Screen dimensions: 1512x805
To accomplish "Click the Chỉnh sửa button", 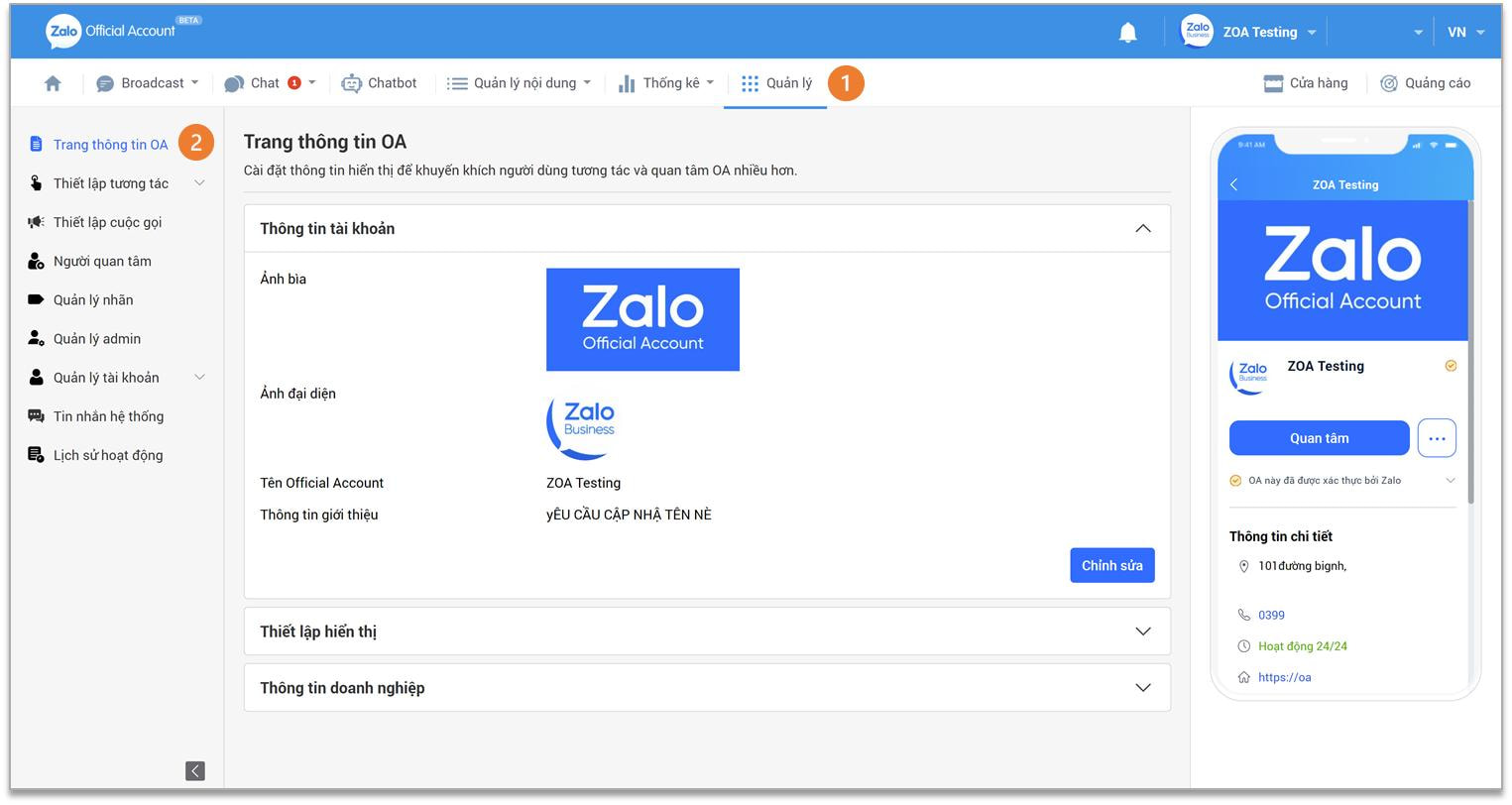I will click(x=1111, y=565).
